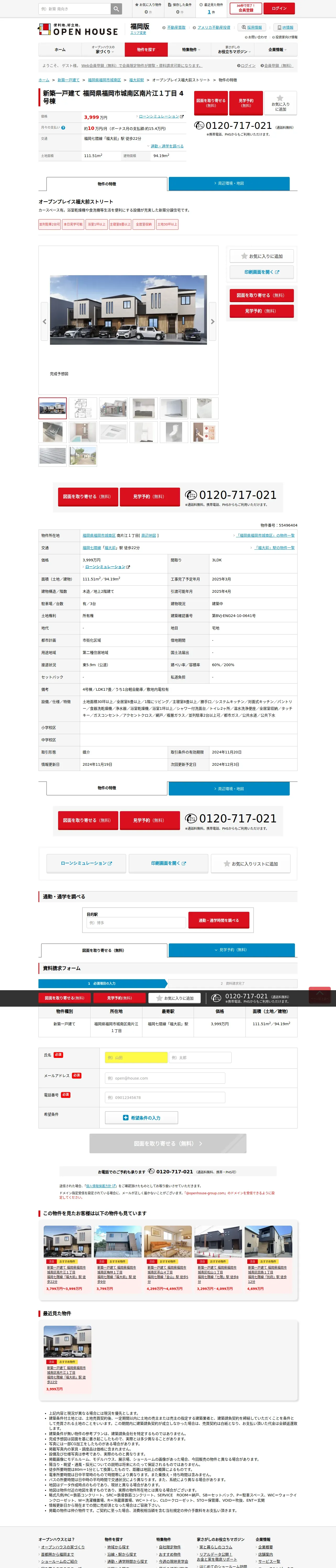336x1568 pixels.
Task: Click 印刷画面を開く button beside the gallery
Action: click(262, 272)
